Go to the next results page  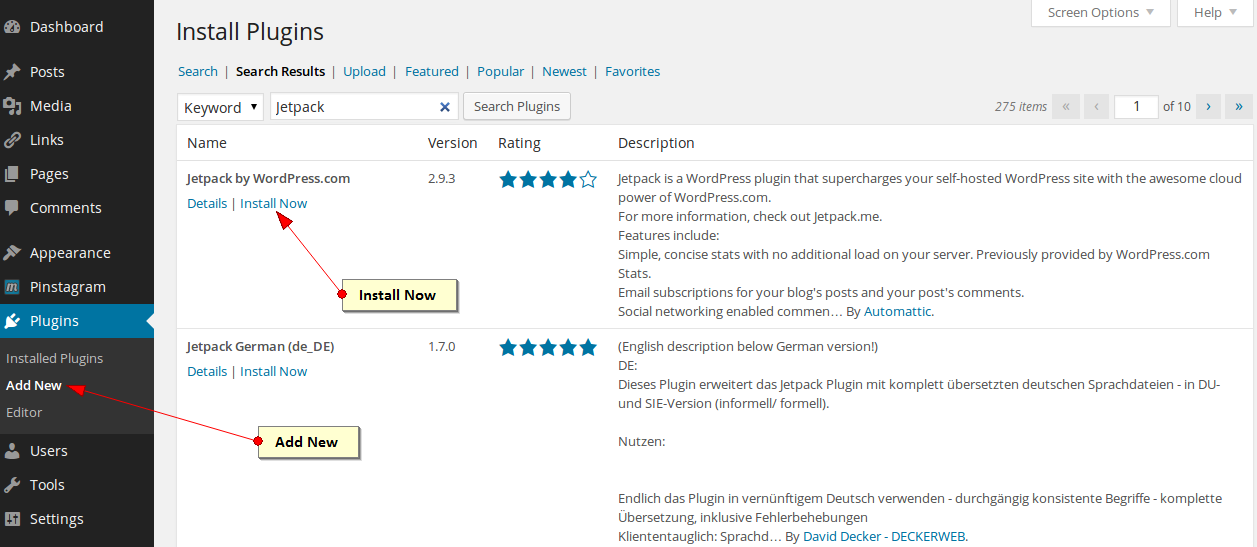[1209, 106]
